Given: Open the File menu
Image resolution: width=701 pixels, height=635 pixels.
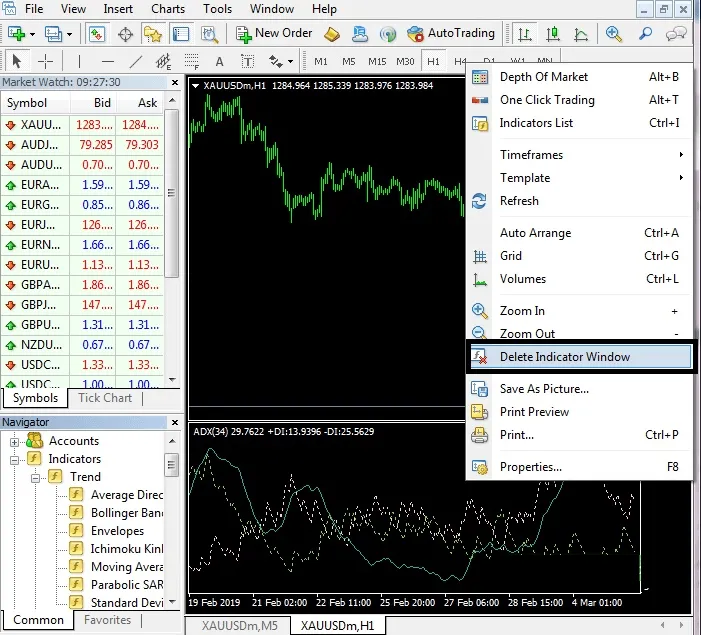Looking at the screenshot, I should 34,9.
